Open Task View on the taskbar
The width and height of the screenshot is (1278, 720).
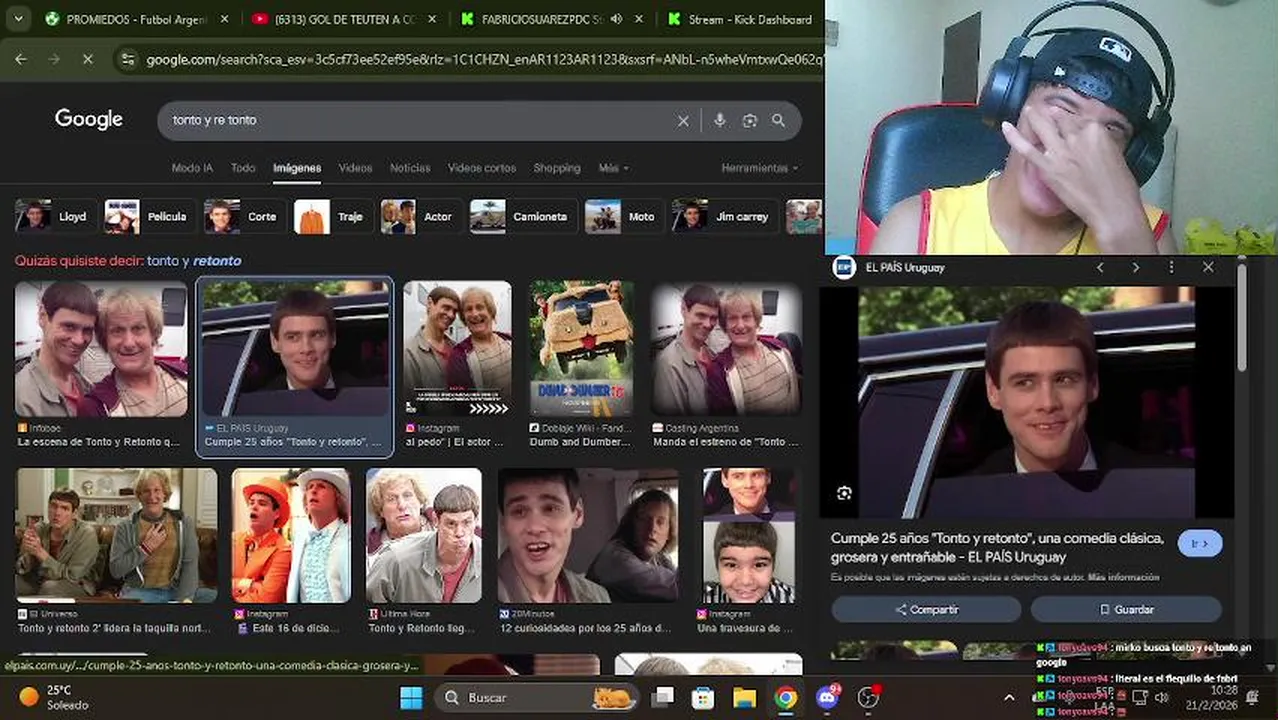(662, 697)
